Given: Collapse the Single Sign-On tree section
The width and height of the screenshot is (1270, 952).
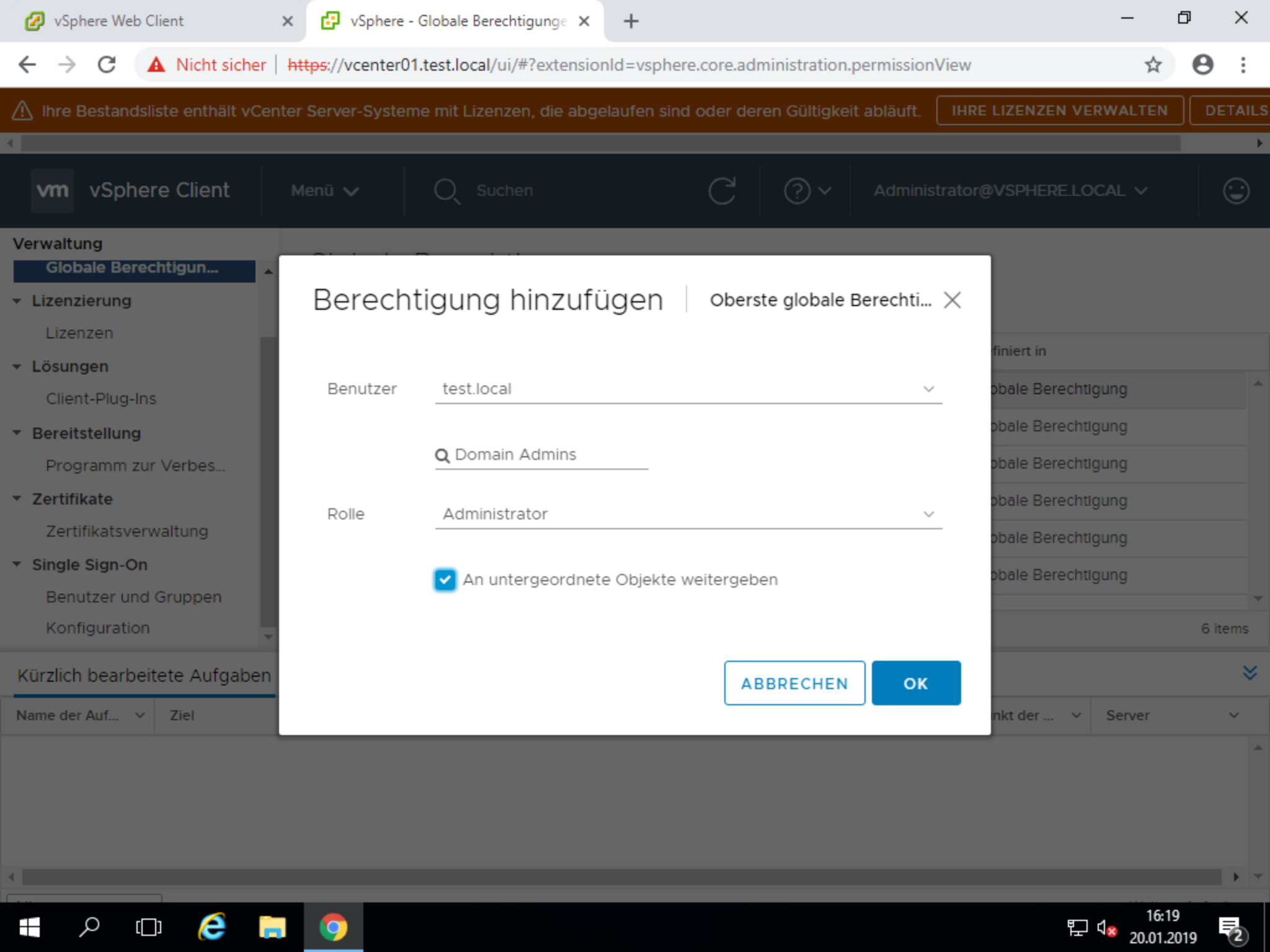Looking at the screenshot, I should (x=17, y=565).
